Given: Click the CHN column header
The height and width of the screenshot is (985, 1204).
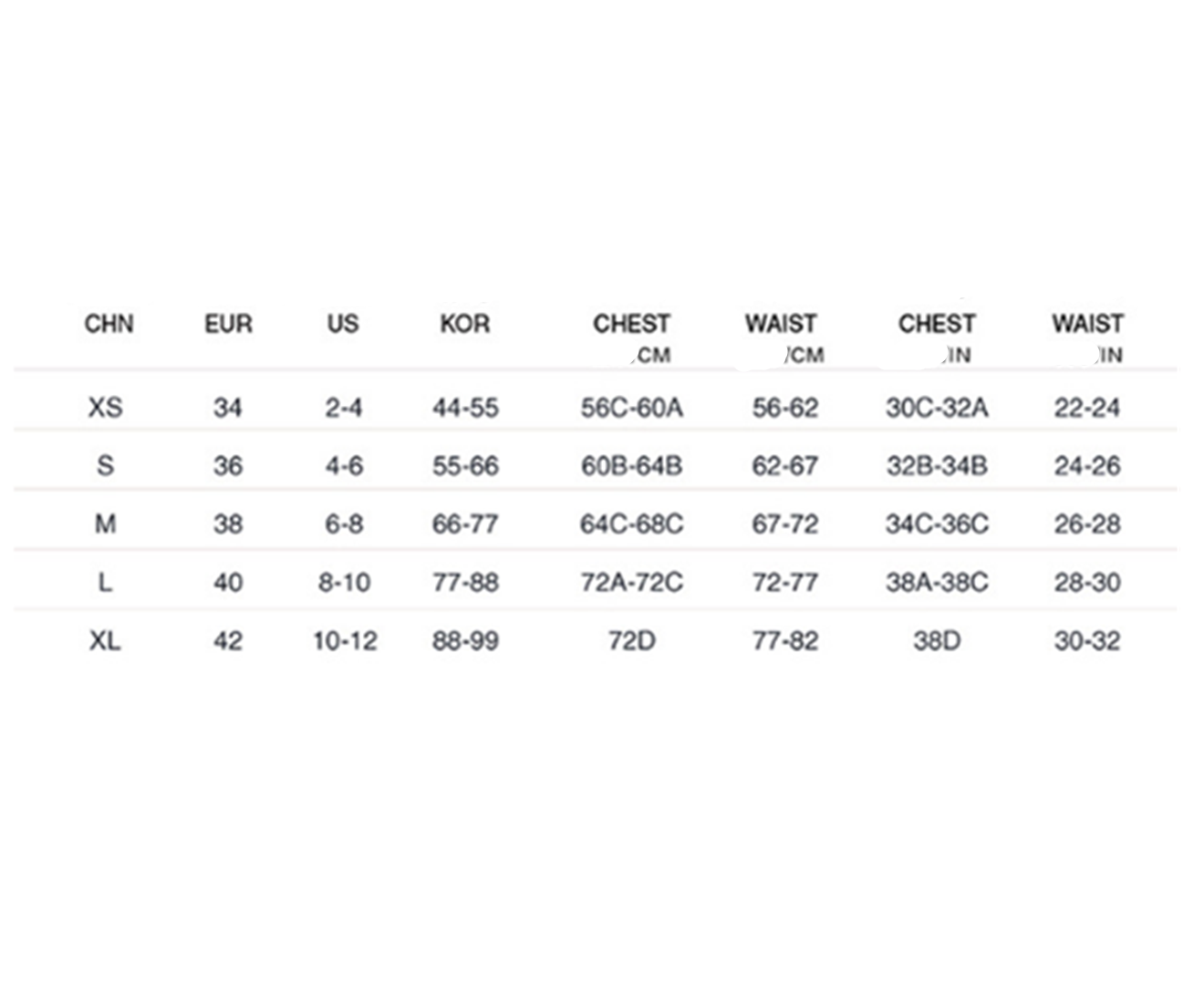Looking at the screenshot, I should coord(109,324).
